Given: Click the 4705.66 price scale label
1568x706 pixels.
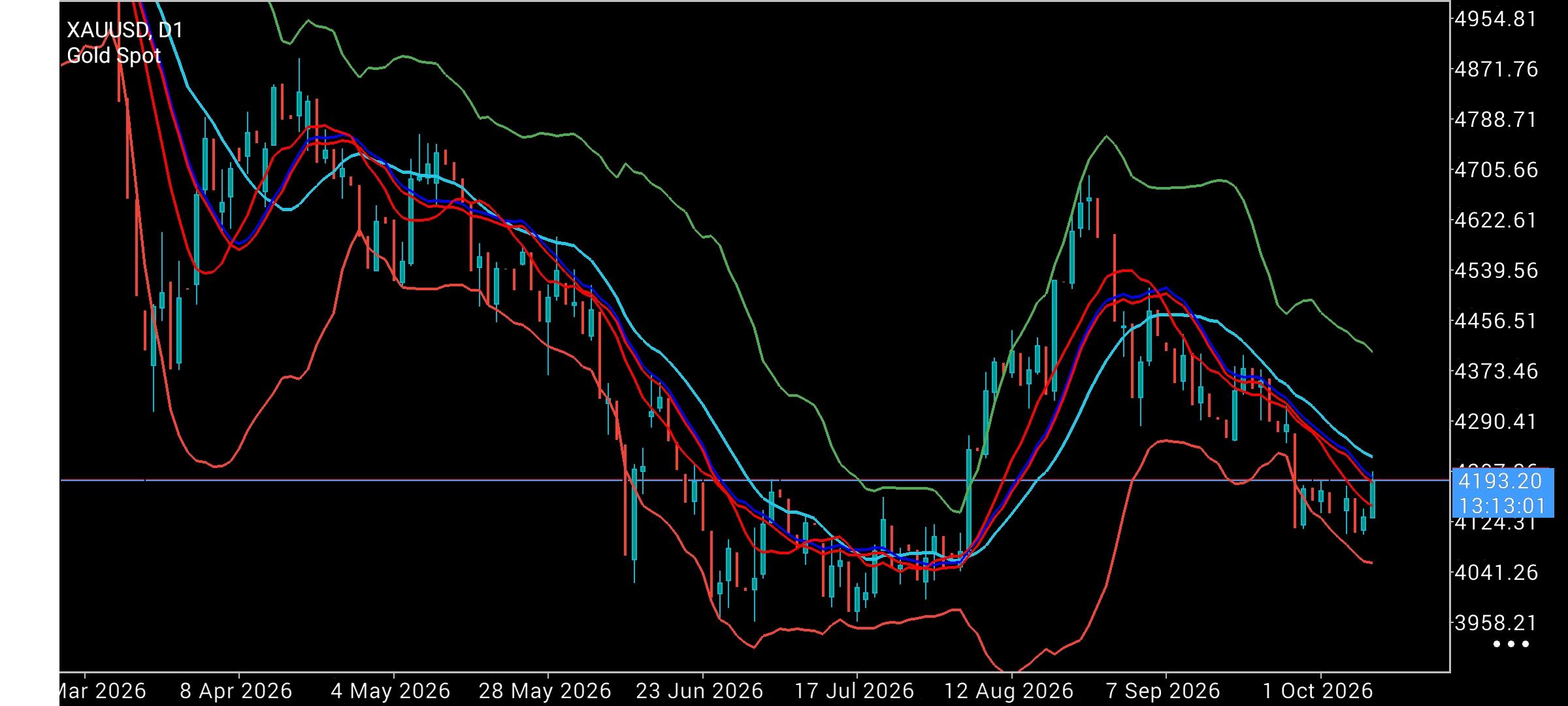Looking at the screenshot, I should [x=1496, y=170].
